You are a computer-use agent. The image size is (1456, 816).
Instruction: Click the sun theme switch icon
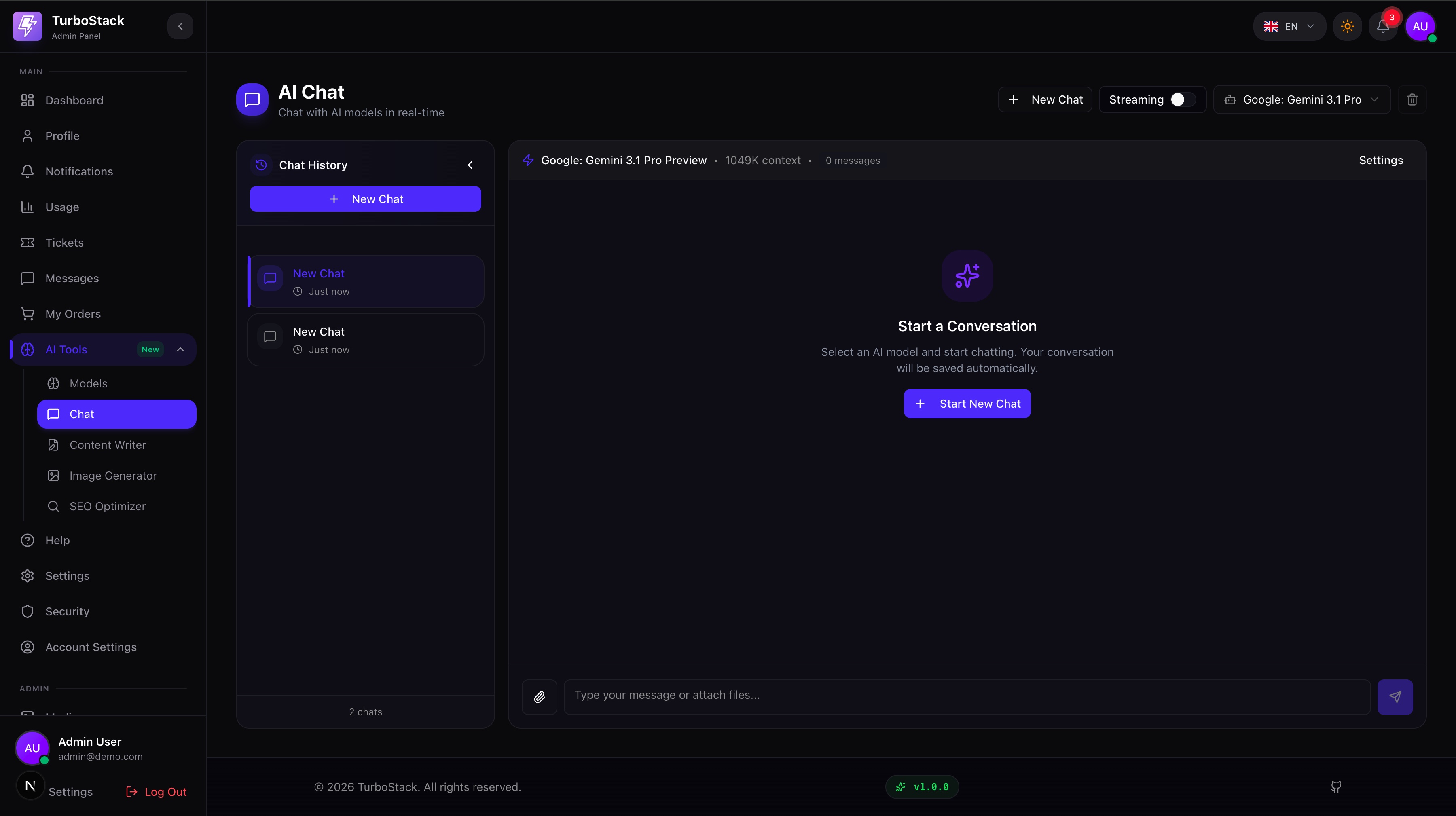coord(1348,26)
